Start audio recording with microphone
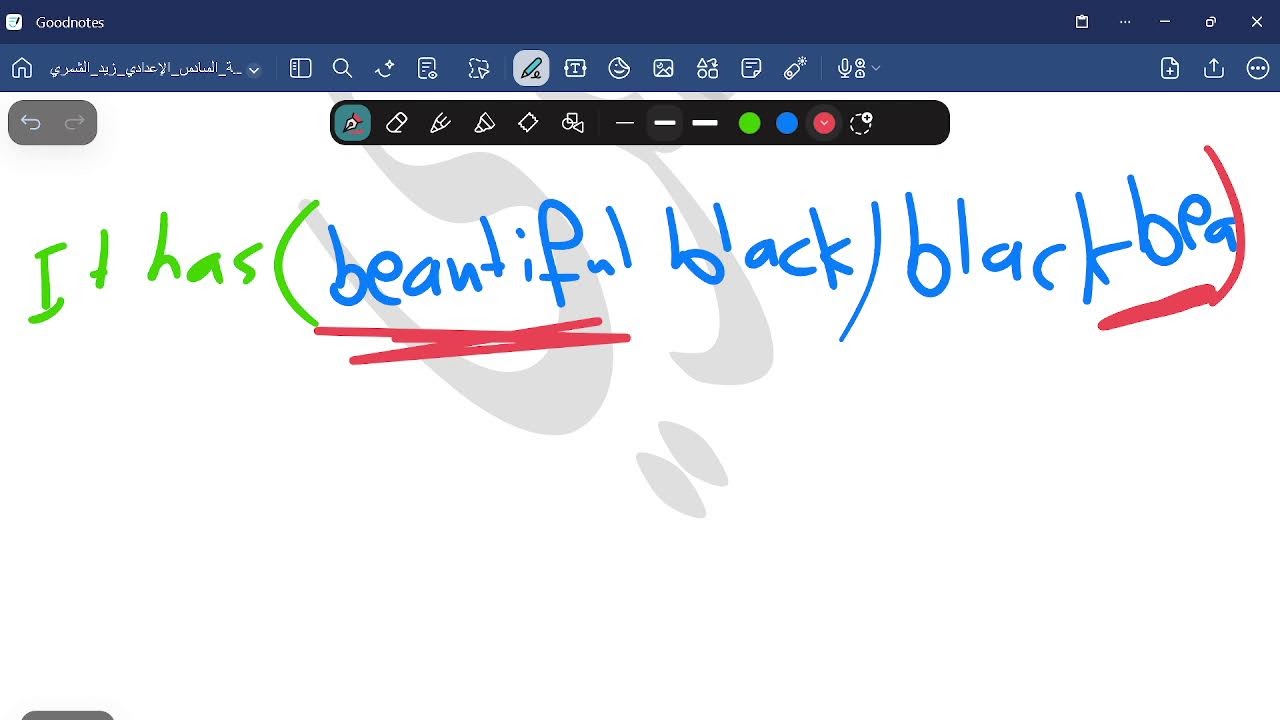 (x=851, y=68)
